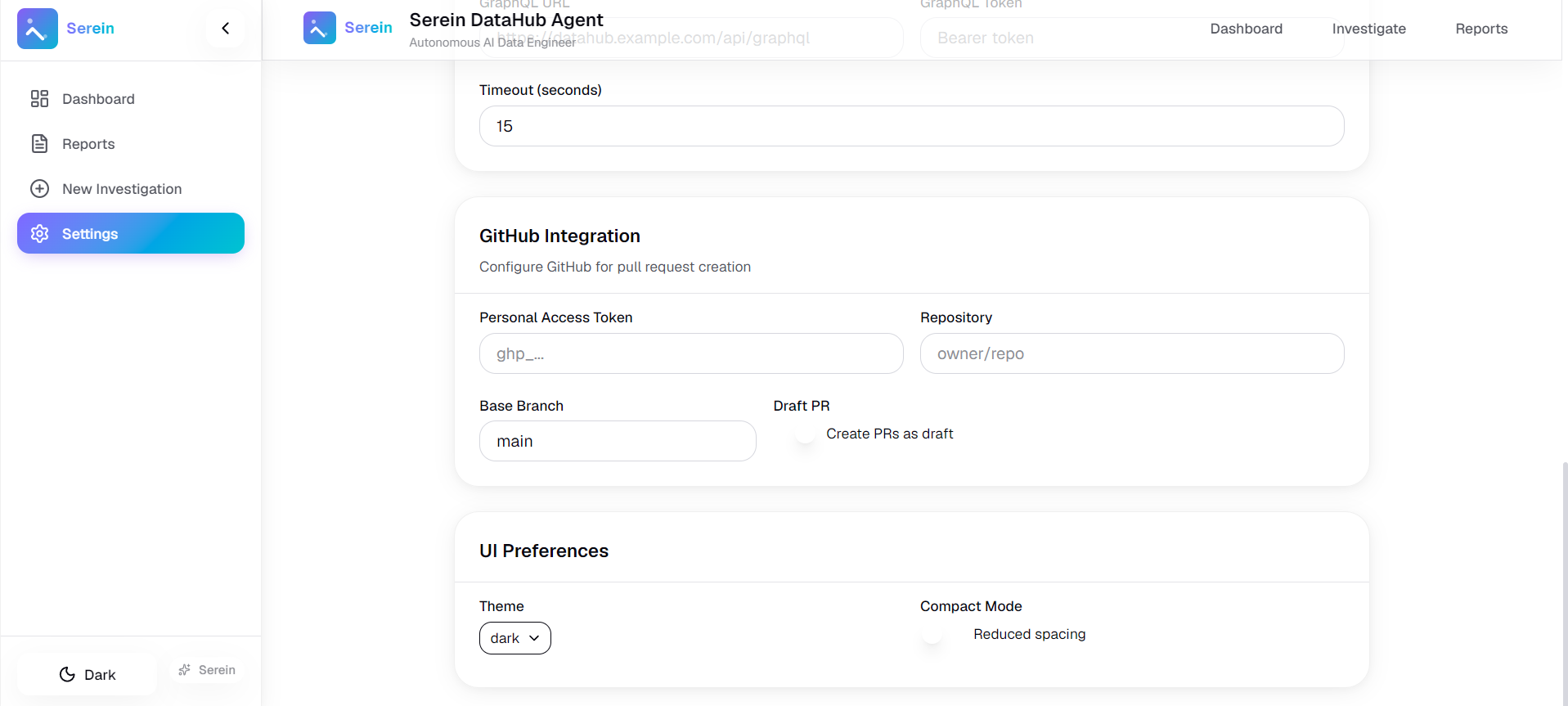Screen dimensions: 1568x706
Task: Click the 'Compact Mode' label
Action: coord(971,606)
